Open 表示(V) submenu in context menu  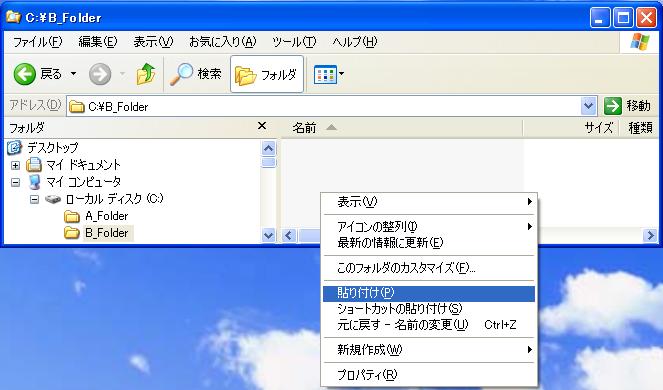429,202
